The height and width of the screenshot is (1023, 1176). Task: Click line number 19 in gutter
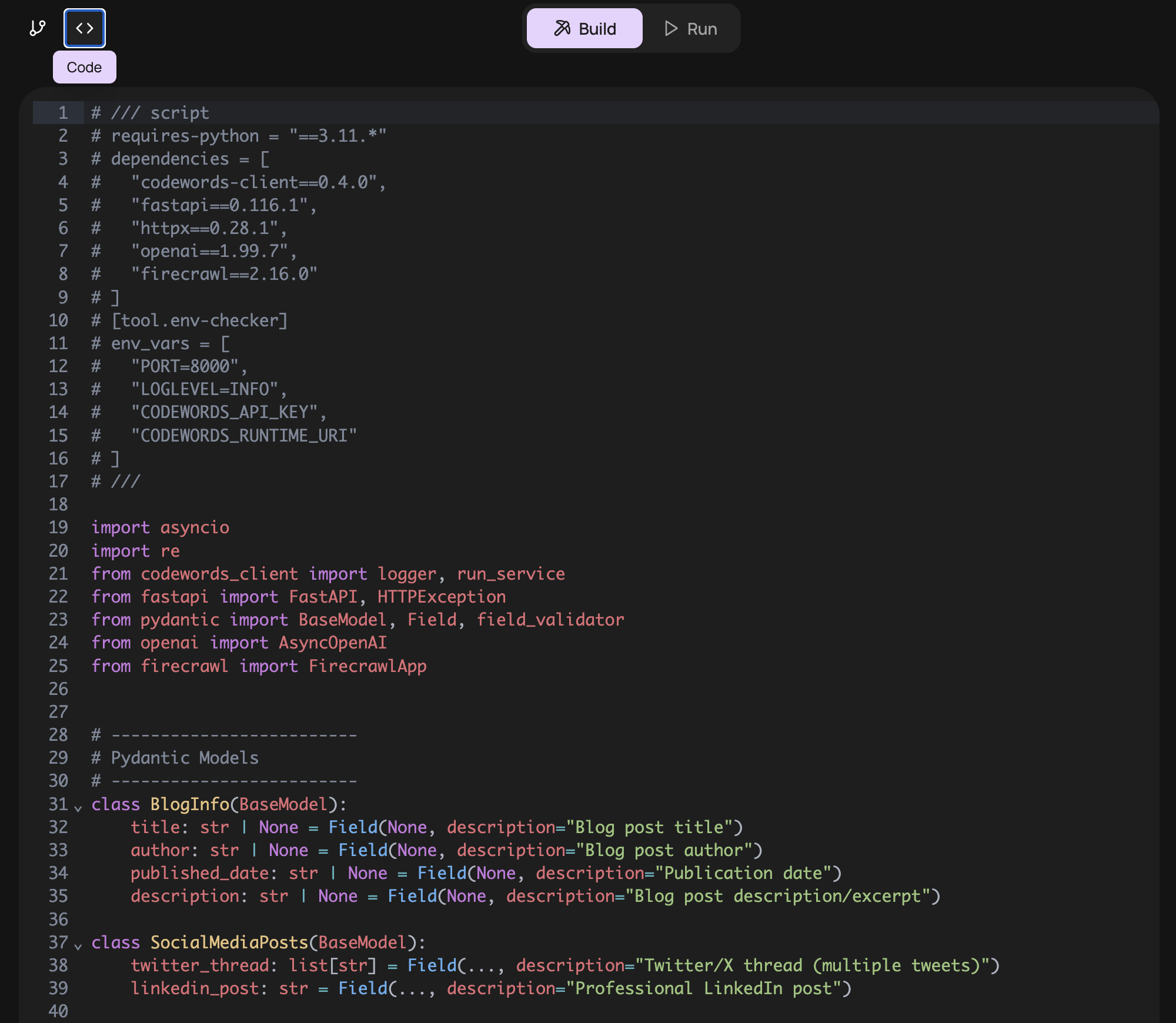point(58,527)
